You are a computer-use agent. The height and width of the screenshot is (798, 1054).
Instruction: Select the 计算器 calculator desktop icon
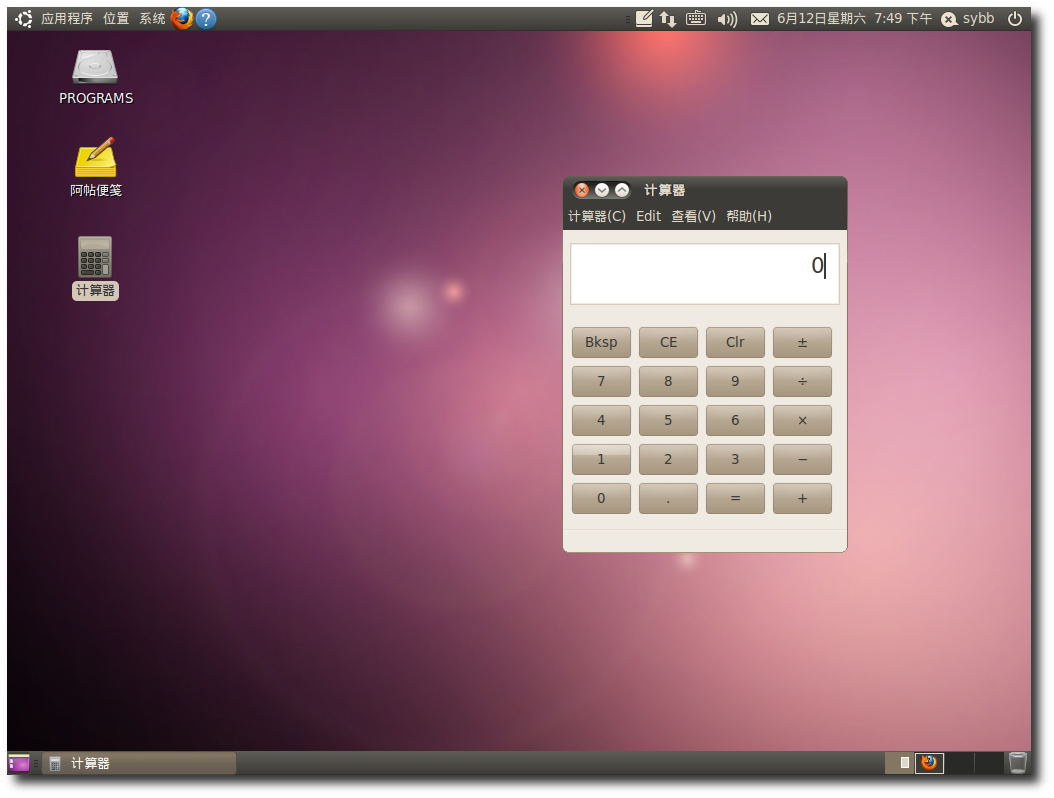[95, 268]
